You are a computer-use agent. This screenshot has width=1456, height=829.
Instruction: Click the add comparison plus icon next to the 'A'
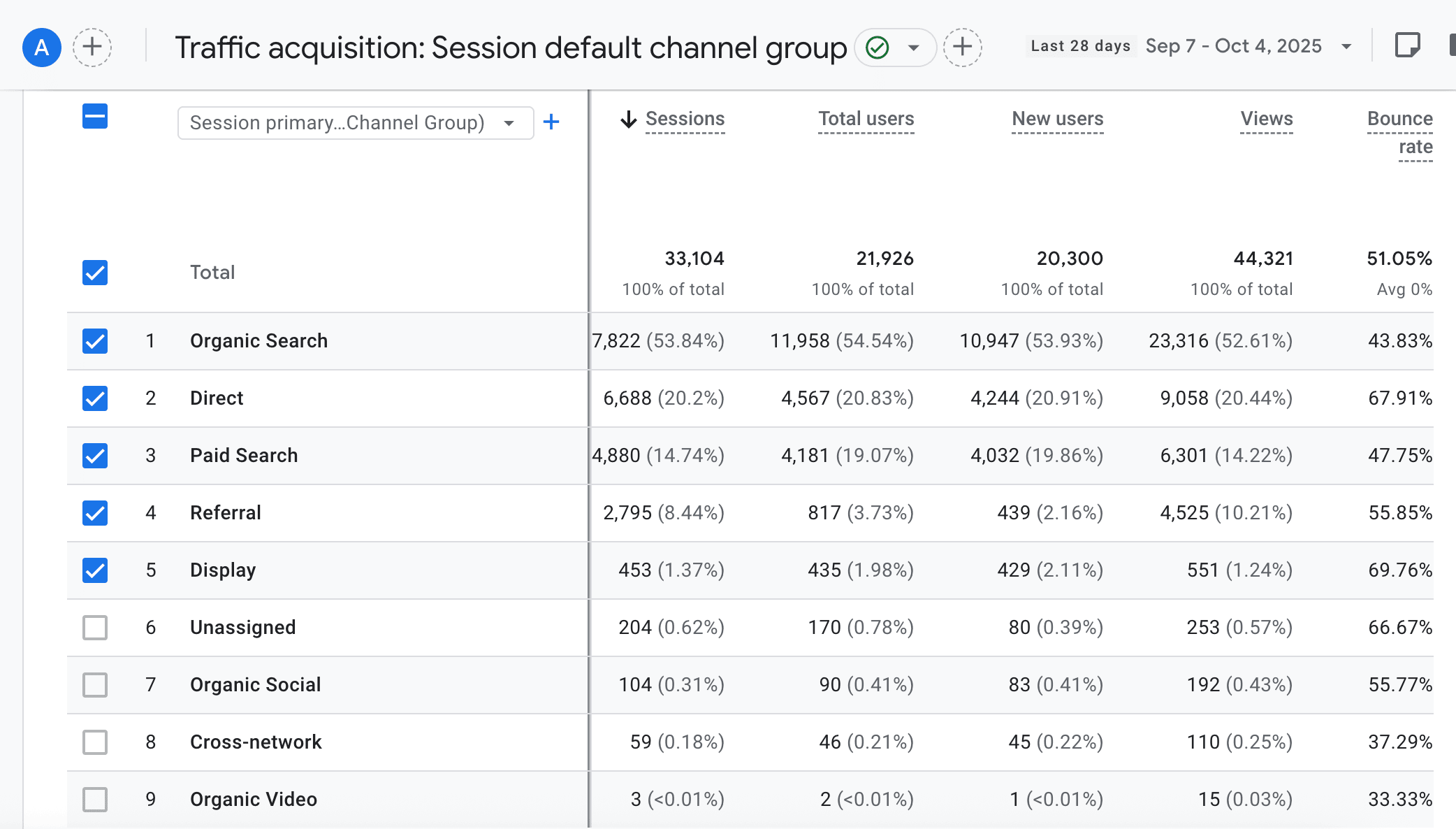tap(92, 48)
